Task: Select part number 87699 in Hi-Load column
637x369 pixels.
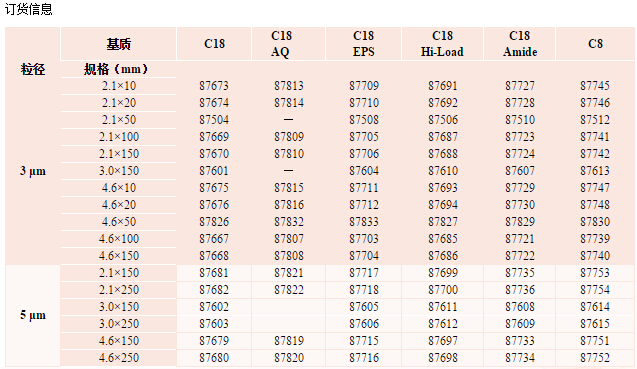Action: pos(442,273)
